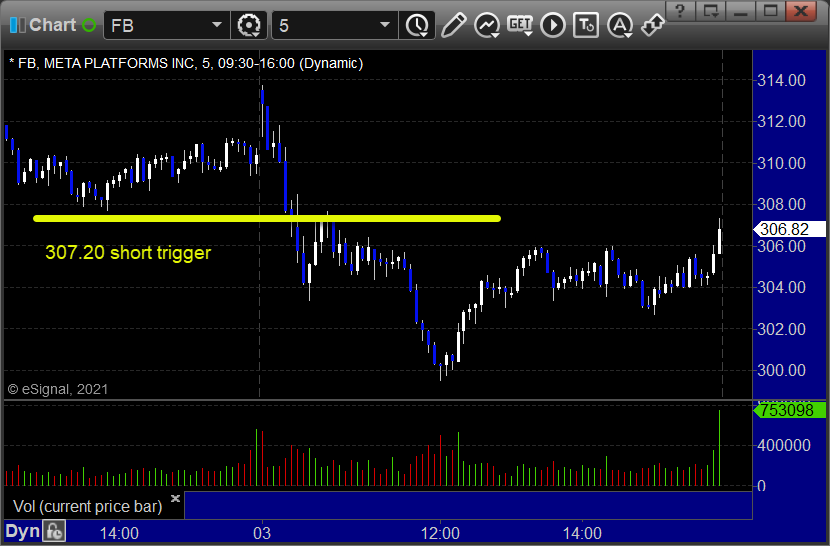Click the FB META PLATFORMS chart title

[186, 64]
